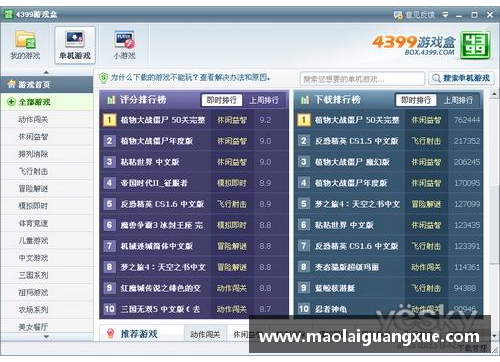Choose 冒险解谜 category in sidebar
500x362 pixels.
coord(47,189)
